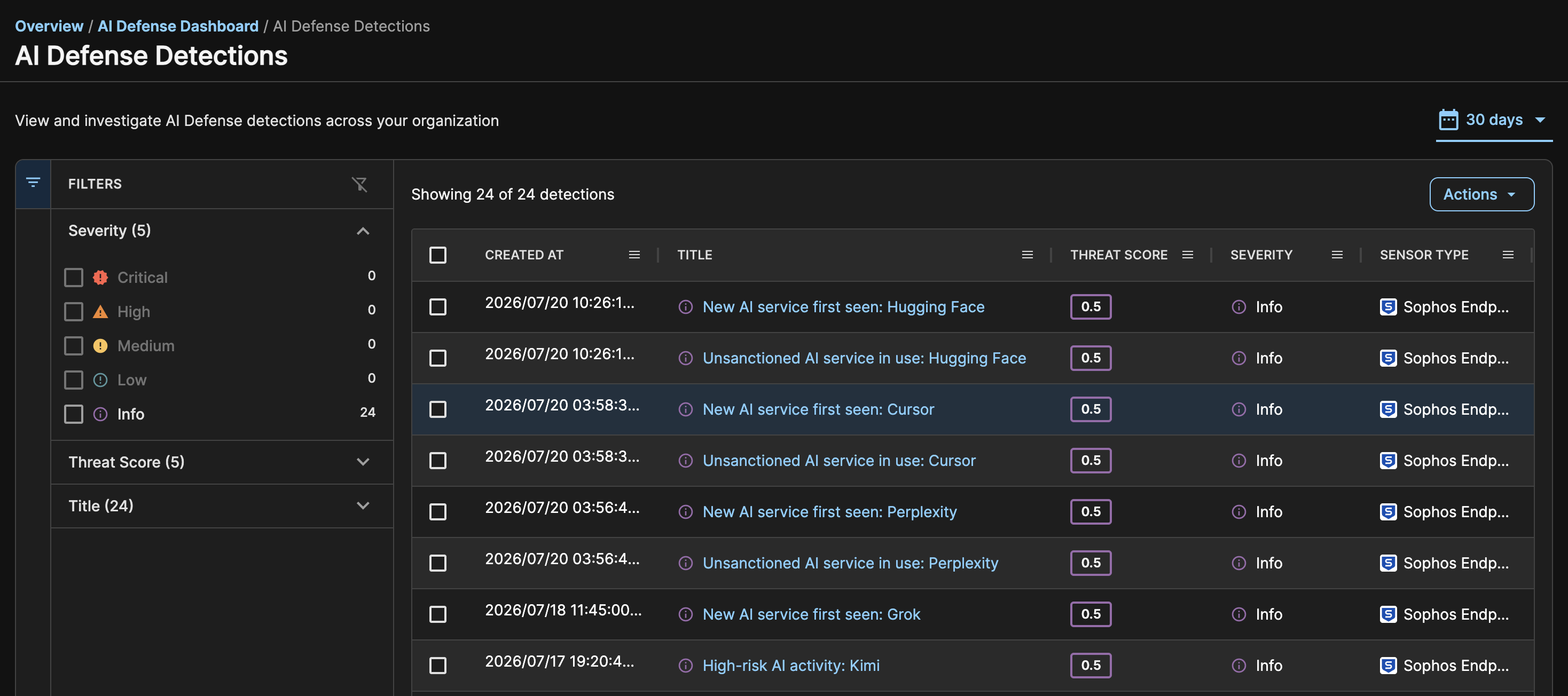Open Unsanctioned AI service in use: Cursor
Image resolution: width=1568 pixels, height=696 pixels.
tap(839, 461)
